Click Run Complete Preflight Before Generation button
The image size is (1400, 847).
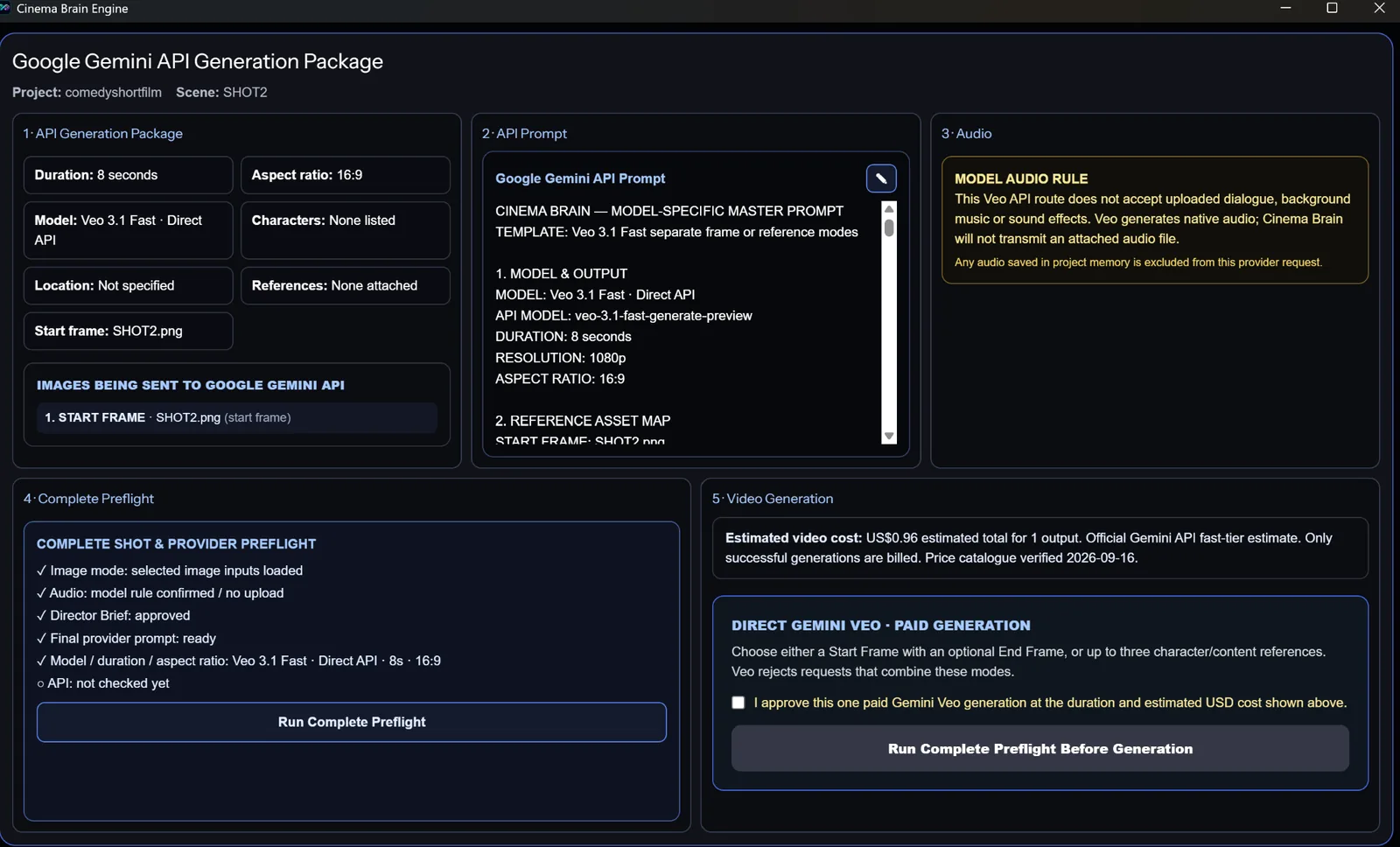pos(1040,749)
